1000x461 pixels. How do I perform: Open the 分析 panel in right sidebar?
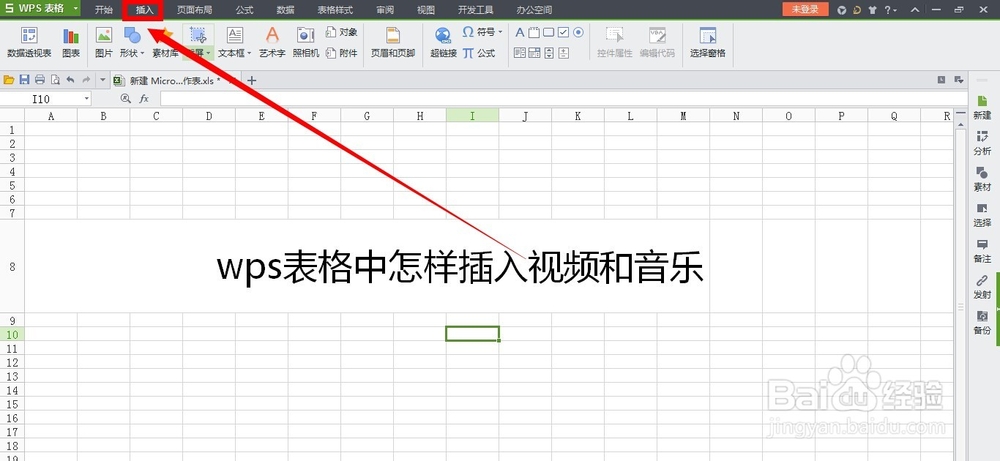[982, 143]
